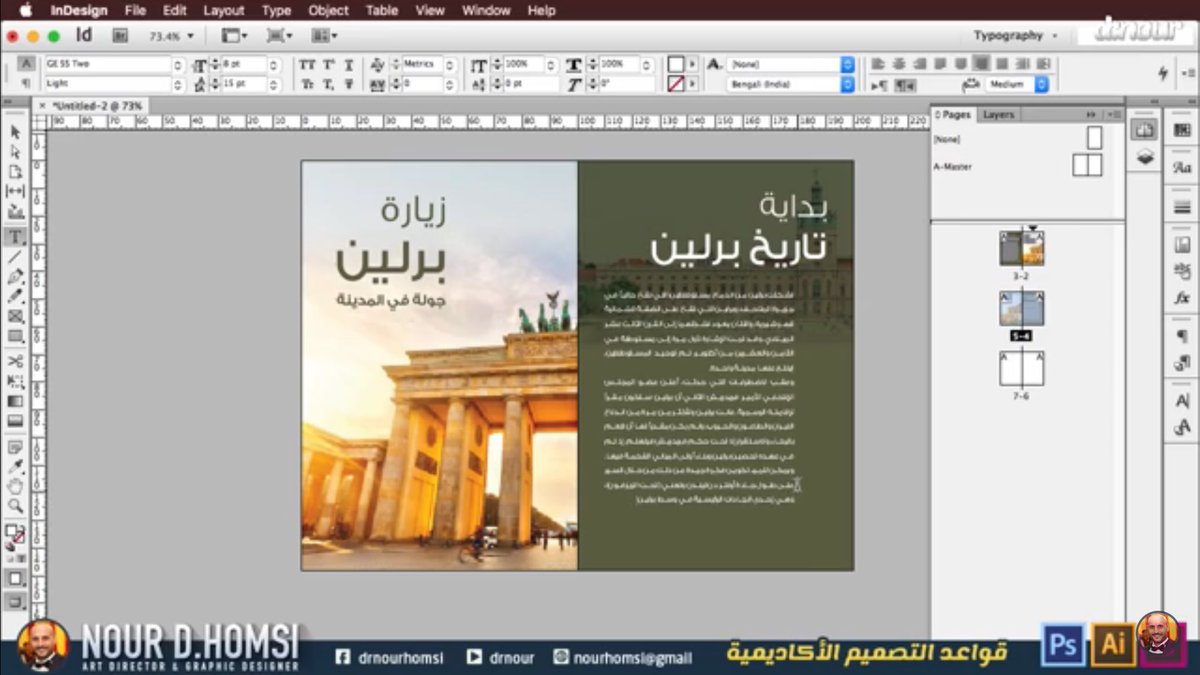The image size is (1200, 675).
Task: Toggle Subscript formatting
Action: 328,85
